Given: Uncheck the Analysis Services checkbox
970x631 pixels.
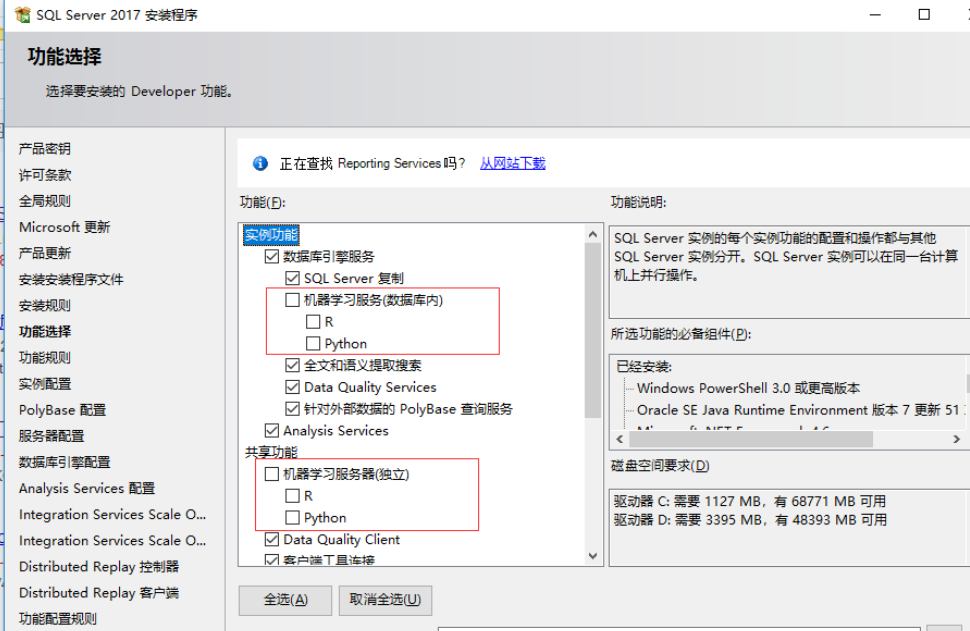Looking at the screenshot, I should tap(272, 431).
